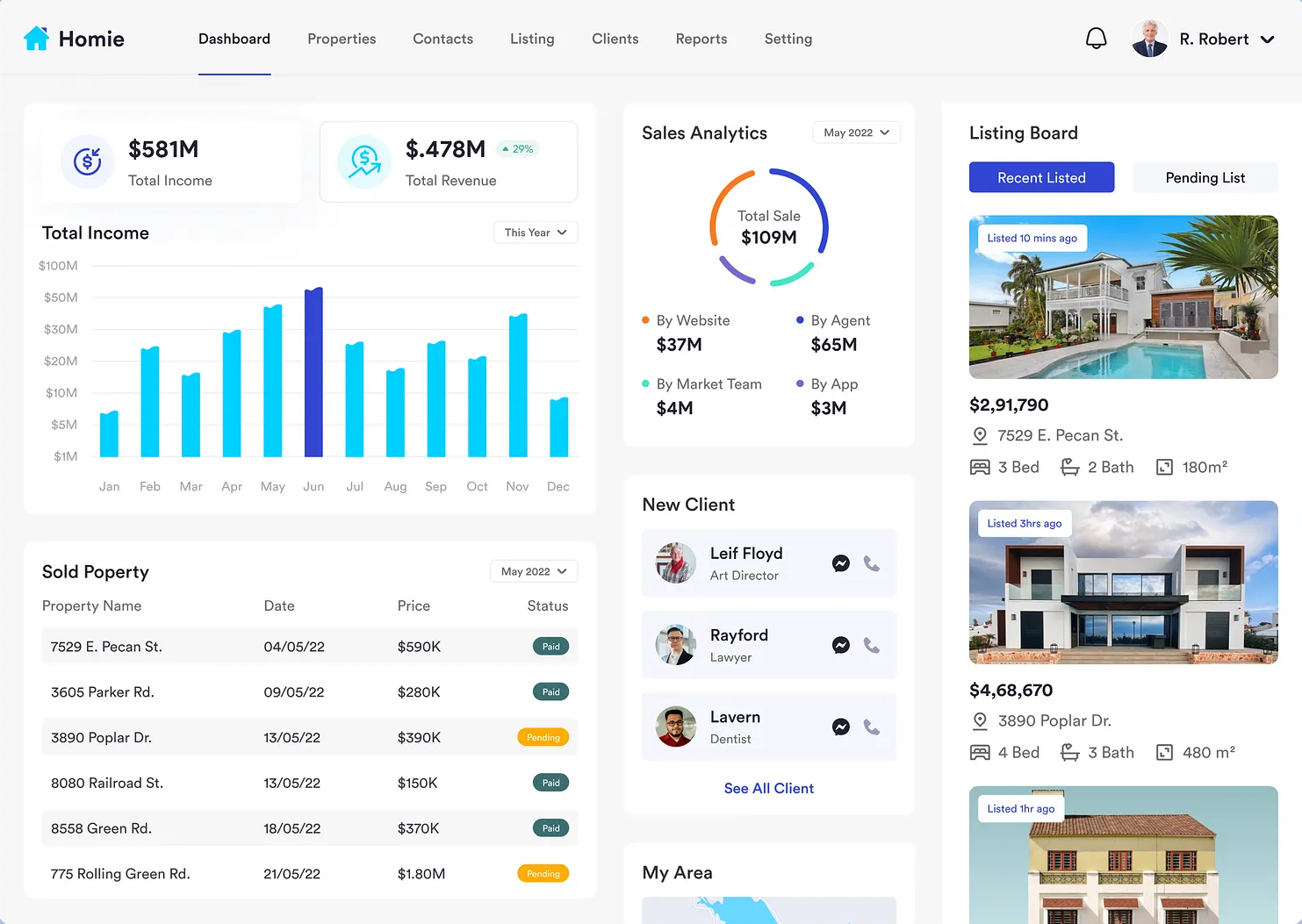The width and height of the screenshot is (1302, 924).
Task: Click the See All Client link
Action: click(768, 788)
